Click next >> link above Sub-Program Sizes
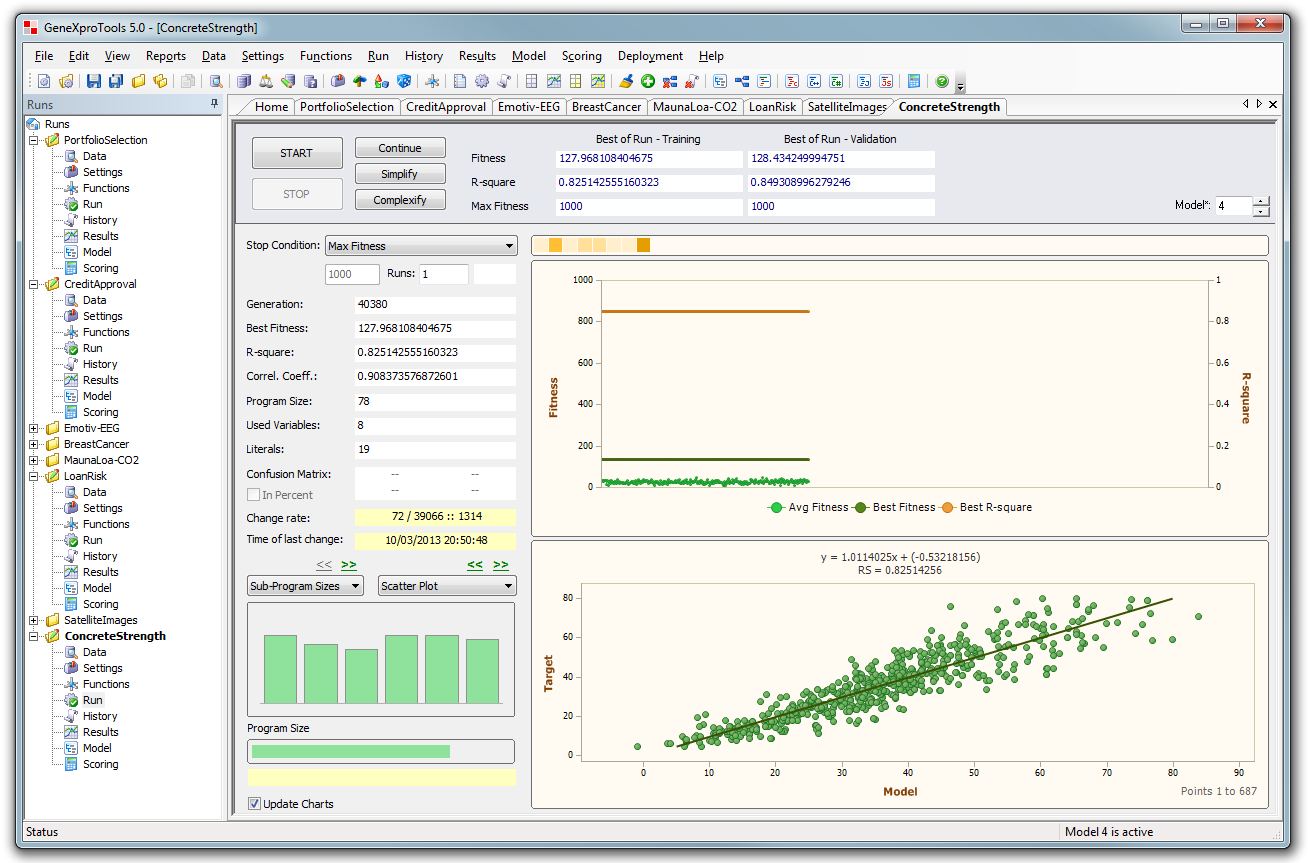Screen dimensions: 1308x863 (x=348, y=565)
